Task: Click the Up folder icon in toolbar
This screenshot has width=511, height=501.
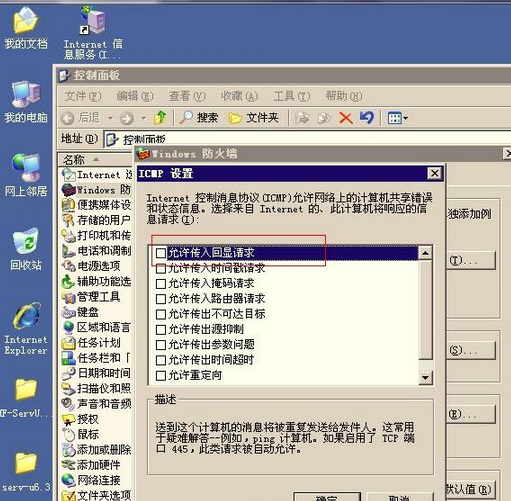Action: [x=160, y=118]
